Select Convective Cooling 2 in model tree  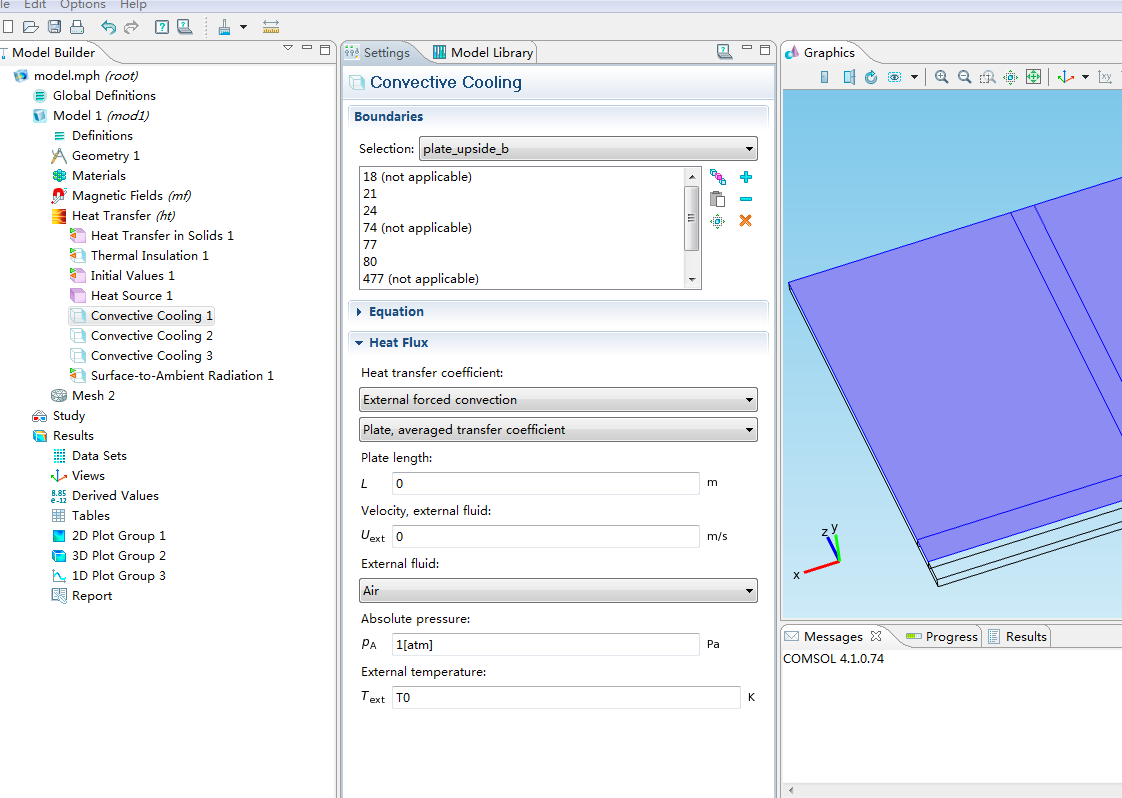pos(151,336)
